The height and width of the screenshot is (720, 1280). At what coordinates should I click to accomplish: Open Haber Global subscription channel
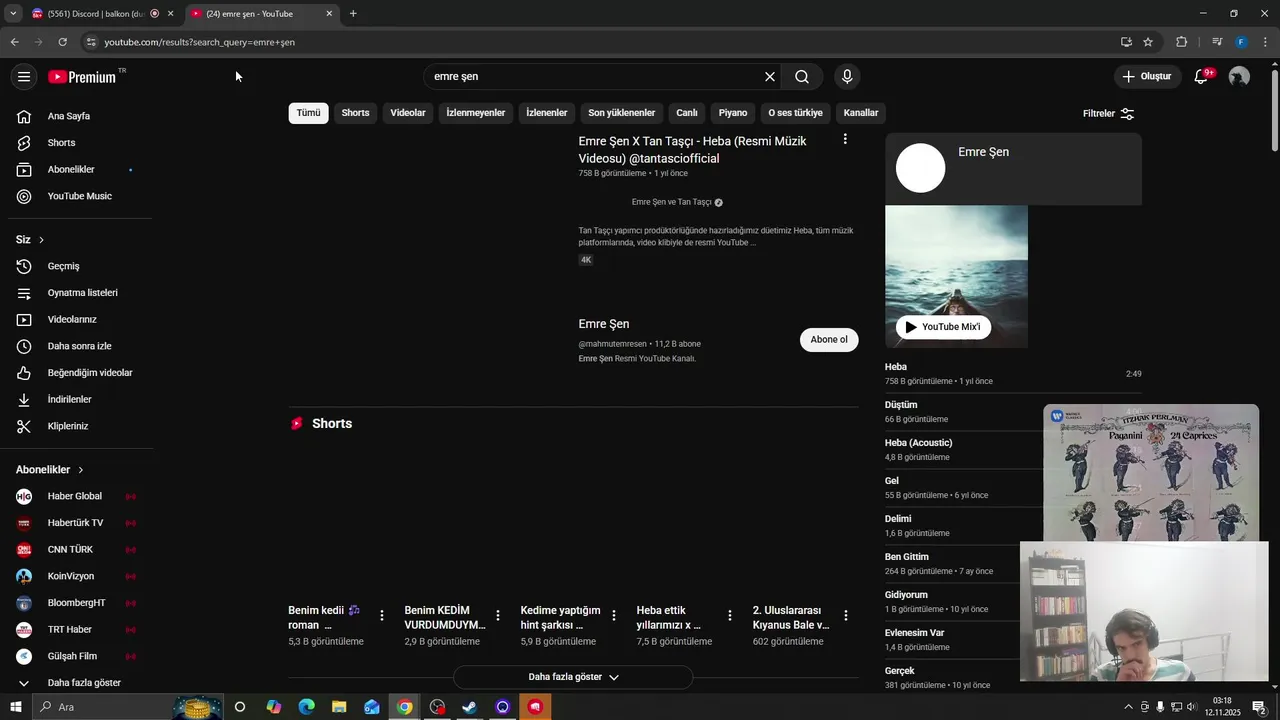[76, 496]
